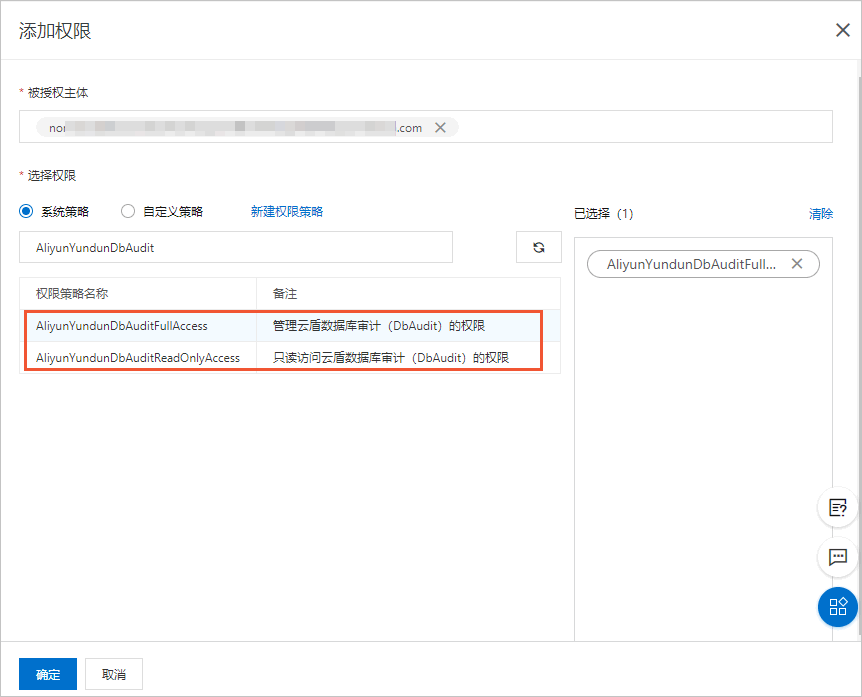Click the selected AliyunYundunDbAuditFull... chip text

691,264
